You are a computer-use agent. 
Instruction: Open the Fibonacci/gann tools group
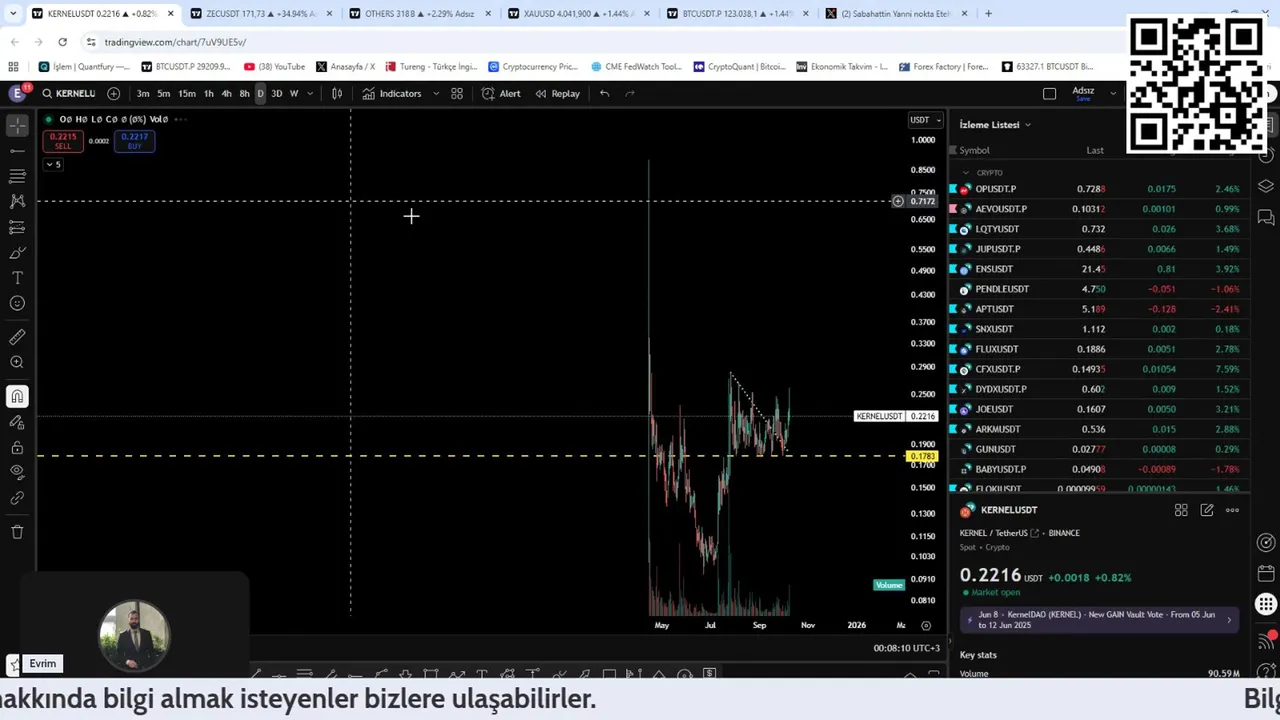17,176
